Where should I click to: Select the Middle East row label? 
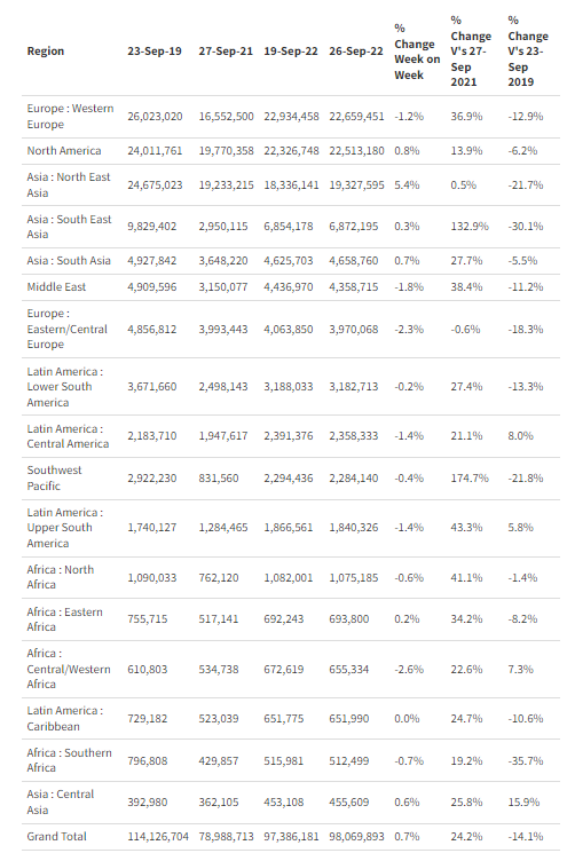[56, 286]
